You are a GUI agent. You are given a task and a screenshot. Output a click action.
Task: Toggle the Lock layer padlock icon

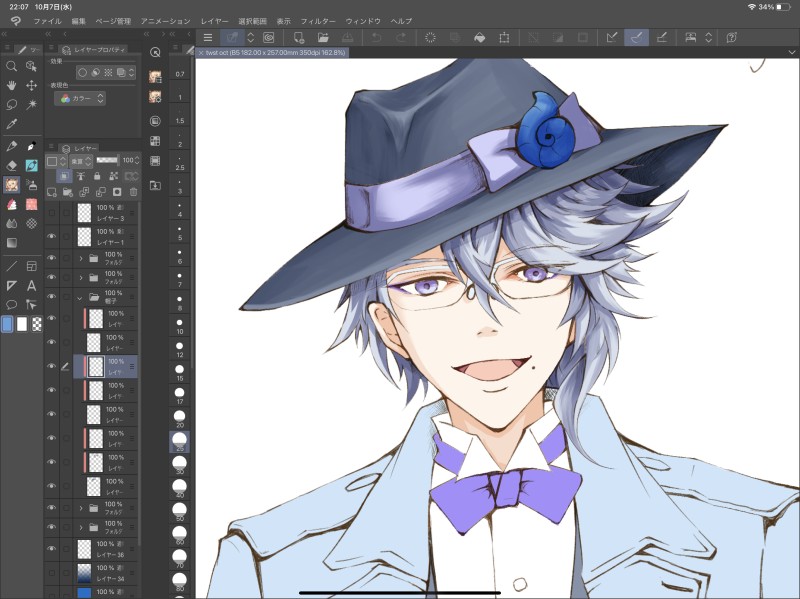(97, 176)
